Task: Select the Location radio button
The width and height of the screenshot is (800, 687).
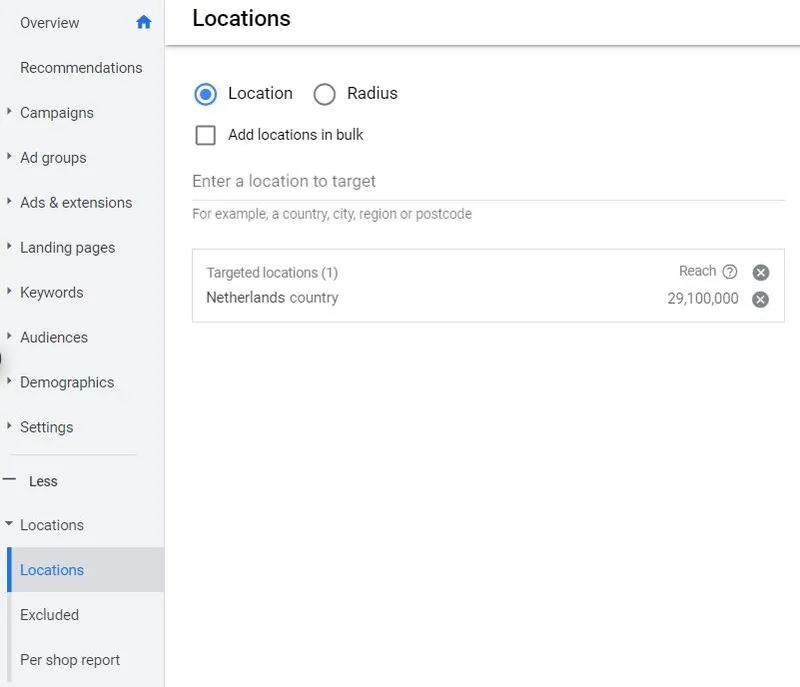Action: coord(206,94)
